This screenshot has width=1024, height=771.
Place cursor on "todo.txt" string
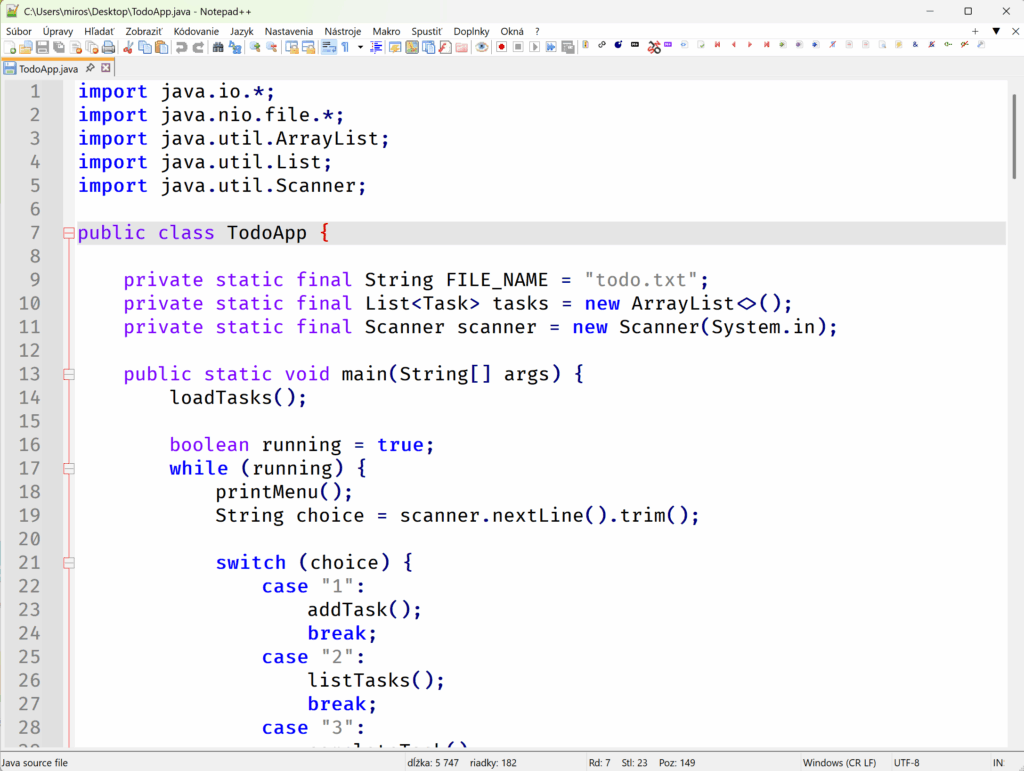(641, 280)
